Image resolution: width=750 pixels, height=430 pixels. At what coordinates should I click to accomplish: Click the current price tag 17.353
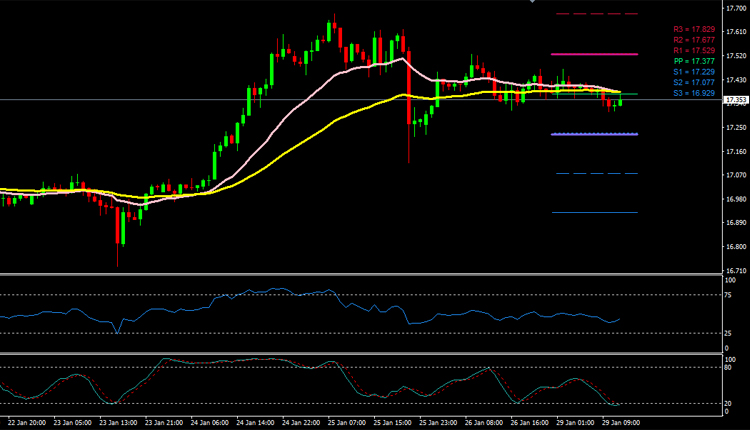point(737,100)
